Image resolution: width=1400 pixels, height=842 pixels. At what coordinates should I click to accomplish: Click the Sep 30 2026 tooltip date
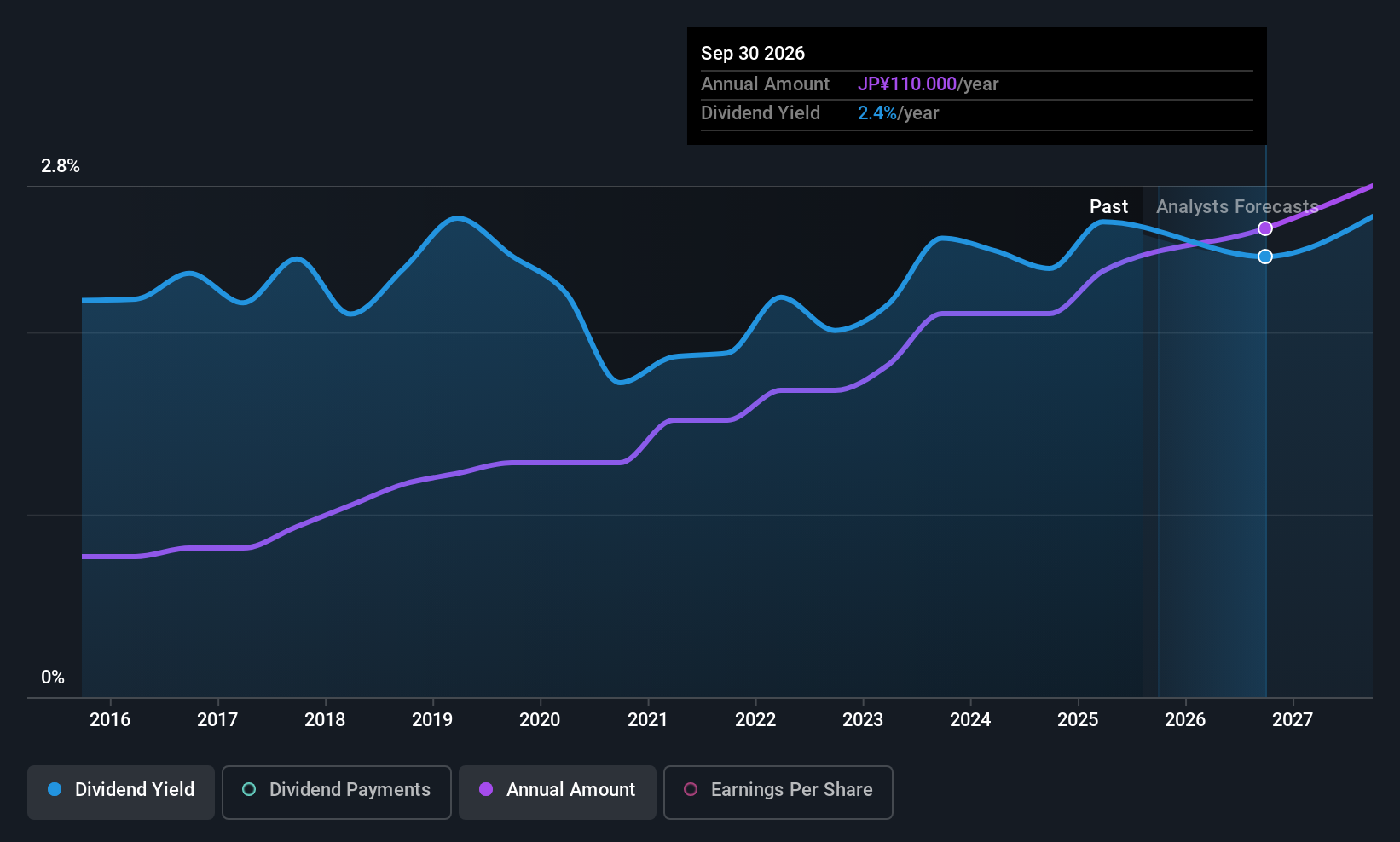click(753, 54)
